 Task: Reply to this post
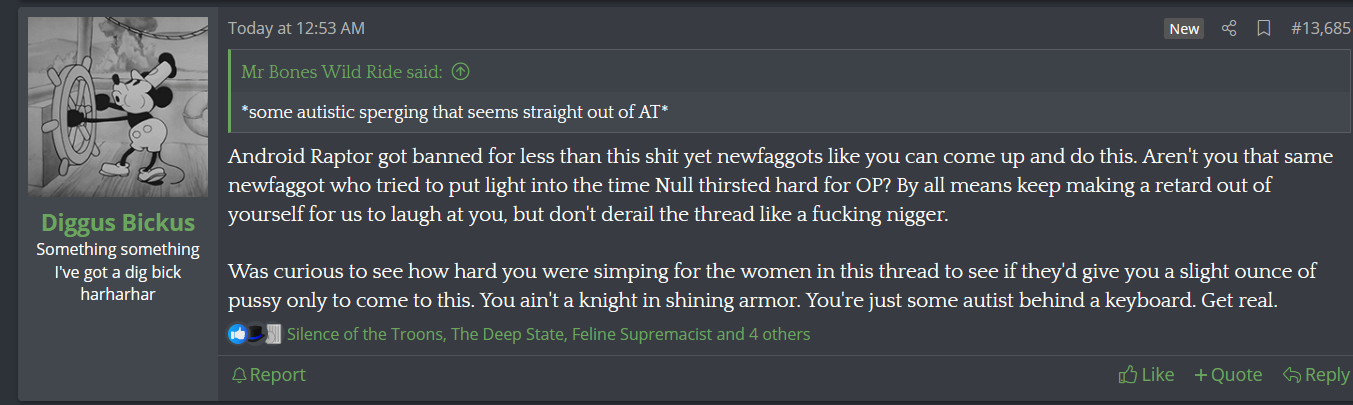point(1316,375)
